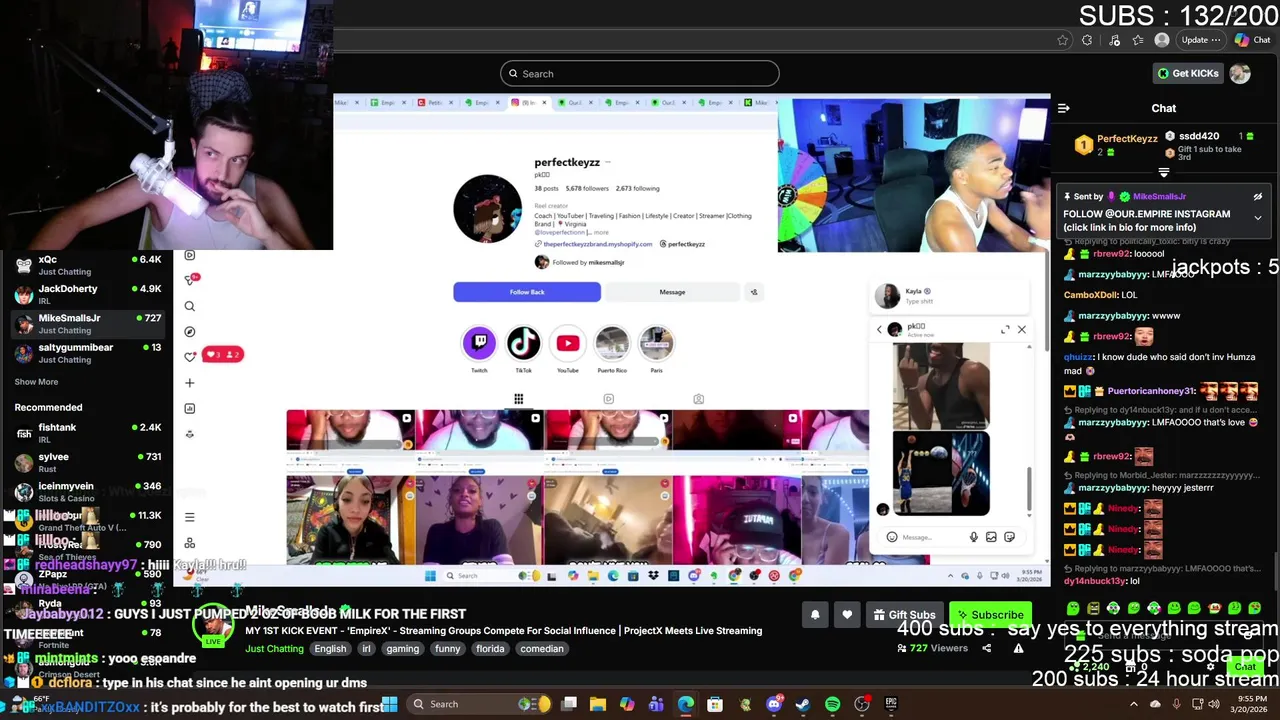Open Instagram dashboard chart icon
Viewport: 1280px width, 720px height.
coord(189,408)
